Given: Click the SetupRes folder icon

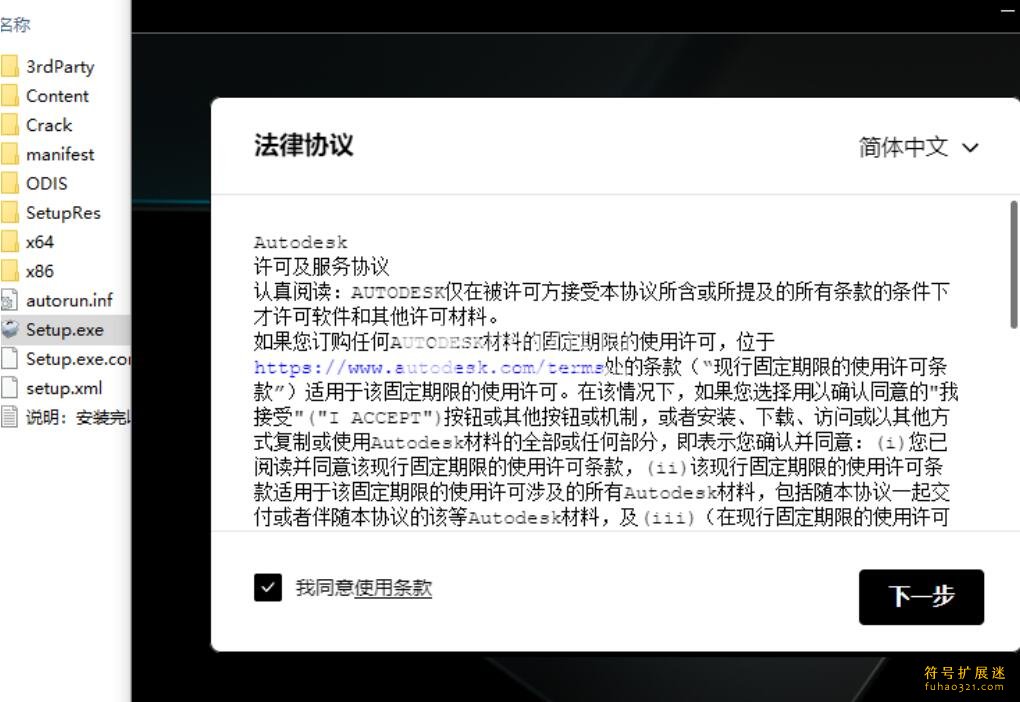Looking at the screenshot, I should 9,213.
